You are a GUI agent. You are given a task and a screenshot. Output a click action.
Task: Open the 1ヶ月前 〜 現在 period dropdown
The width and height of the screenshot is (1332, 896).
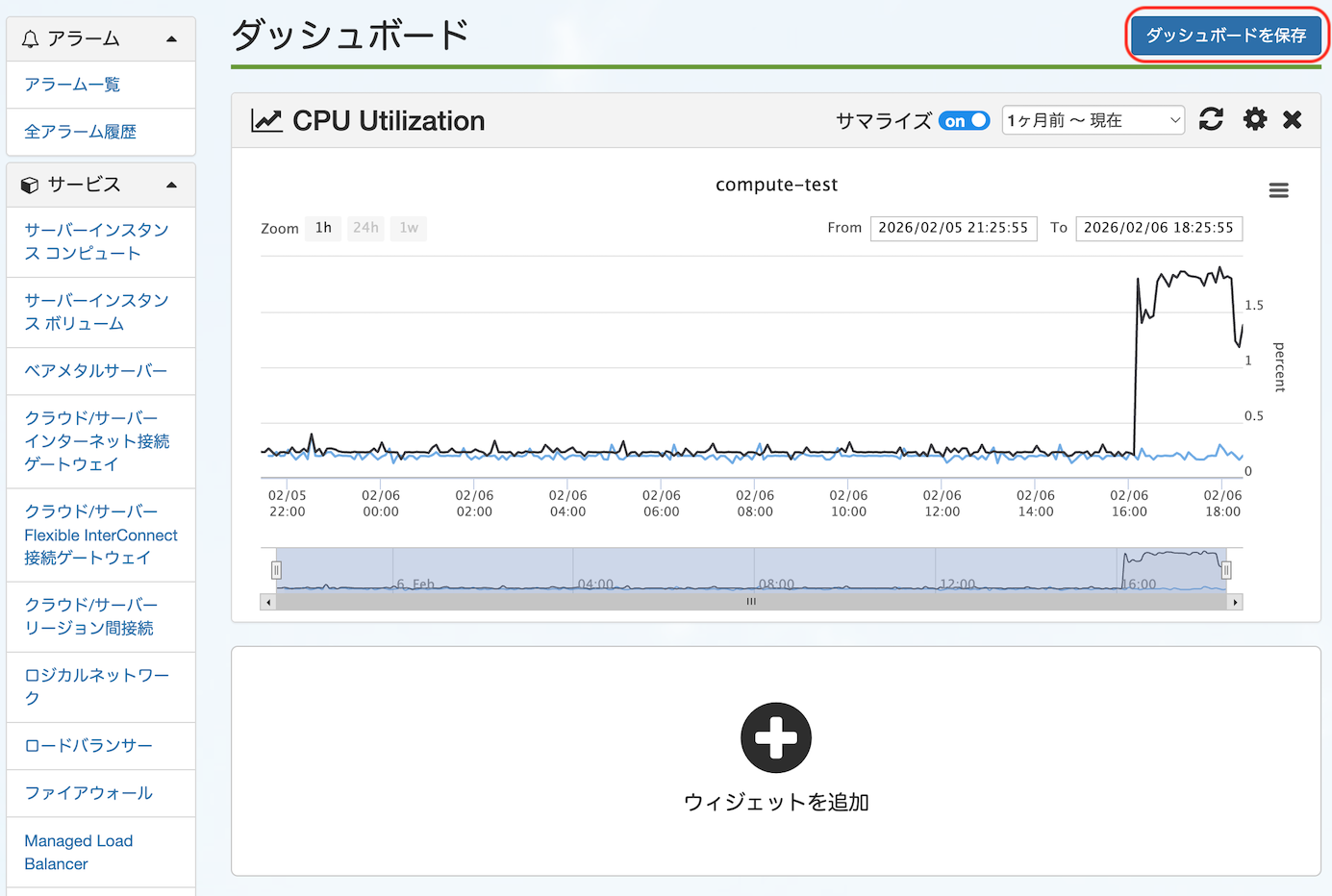[1093, 120]
